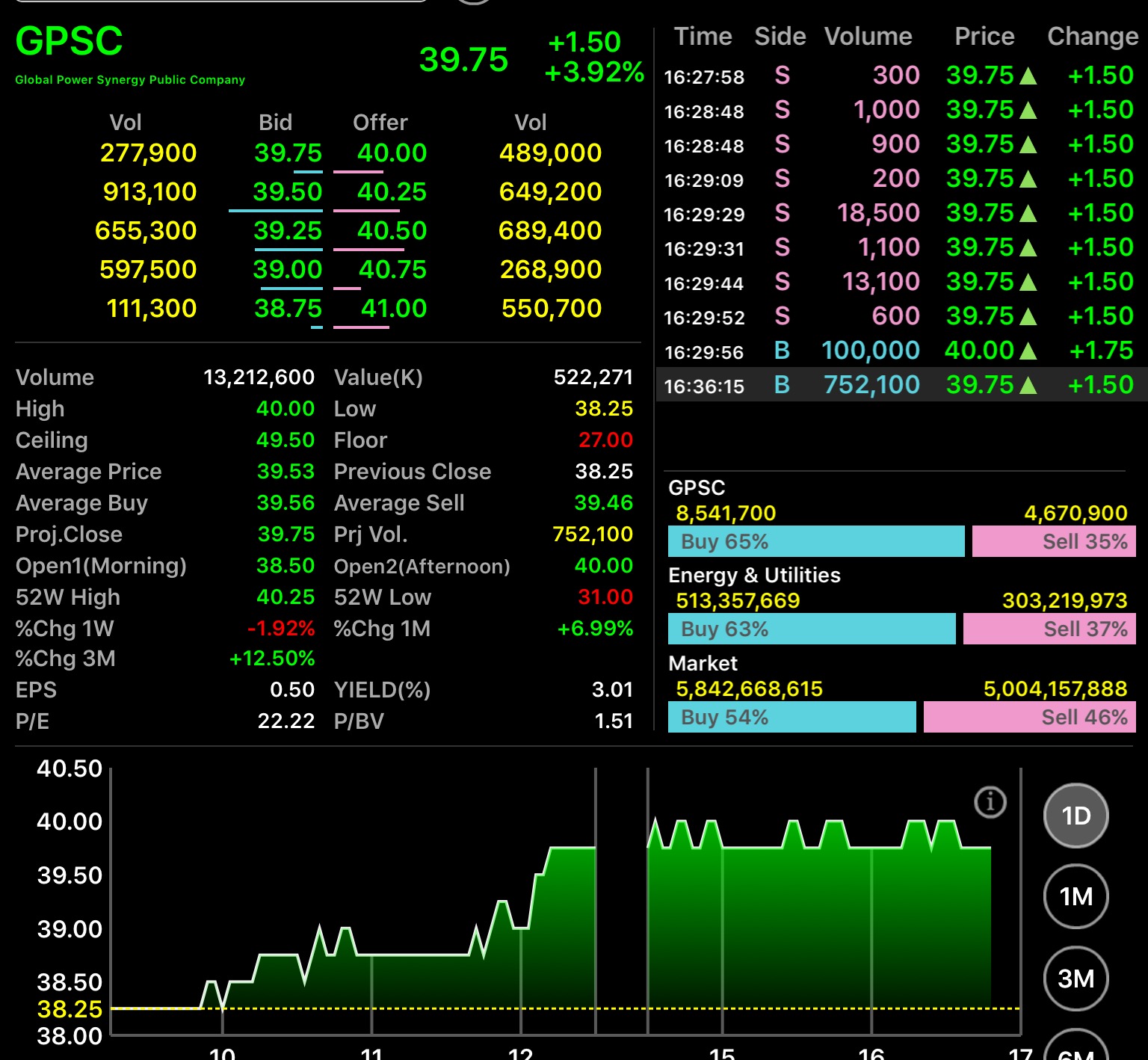1148x1060 pixels.
Task: Click the Change column header in trades
Action: click(1092, 37)
